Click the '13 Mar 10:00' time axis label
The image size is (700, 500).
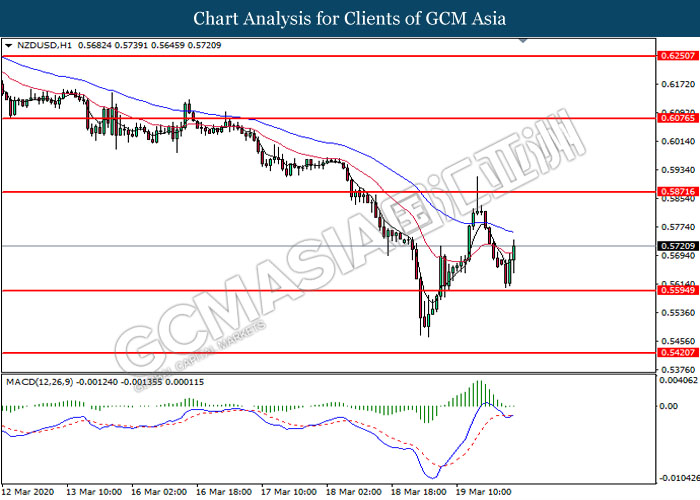pyautogui.click(x=96, y=492)
